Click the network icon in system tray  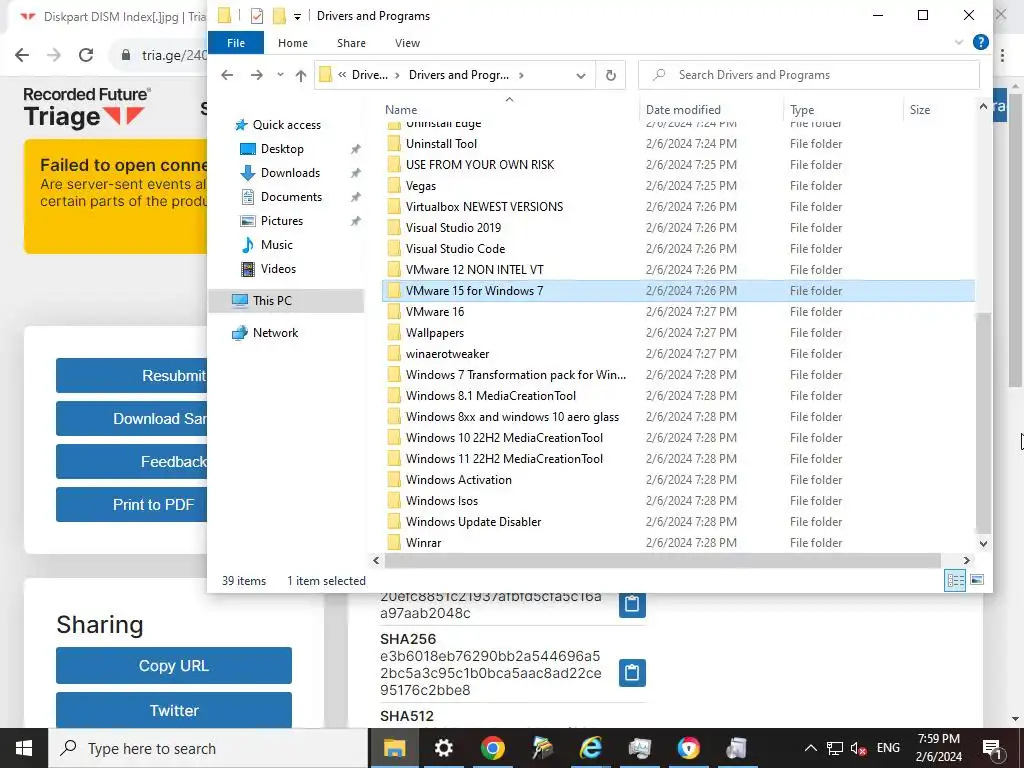point(835,748)
